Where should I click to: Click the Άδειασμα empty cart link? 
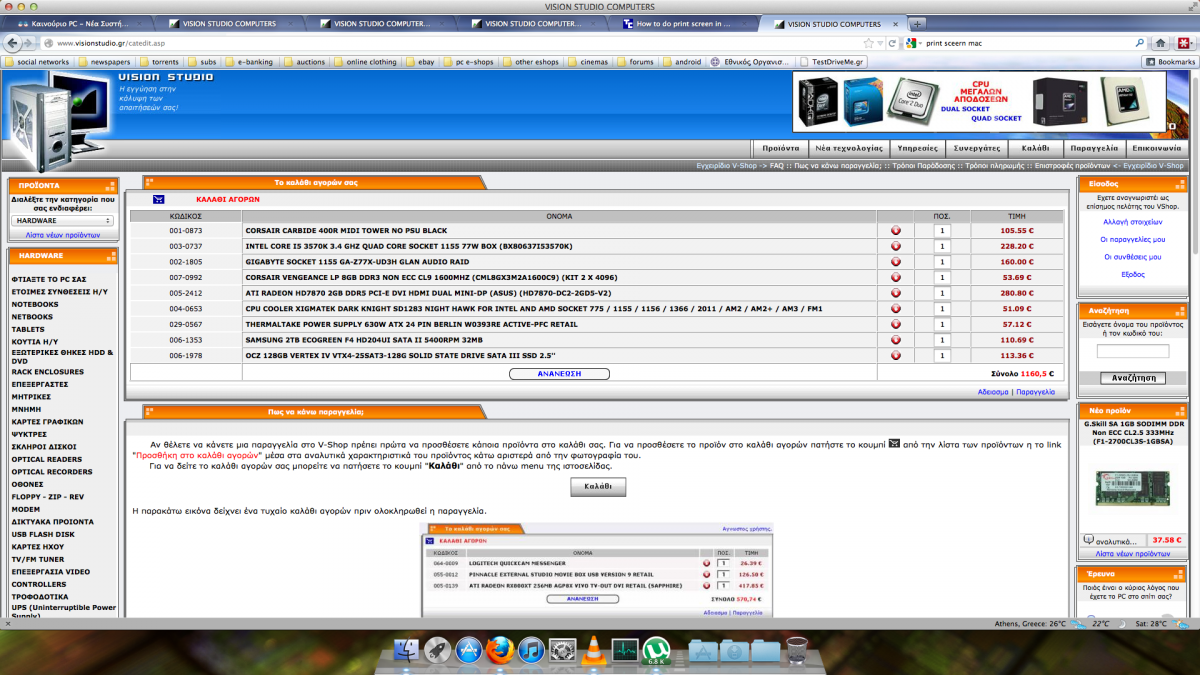coord(992,392)
